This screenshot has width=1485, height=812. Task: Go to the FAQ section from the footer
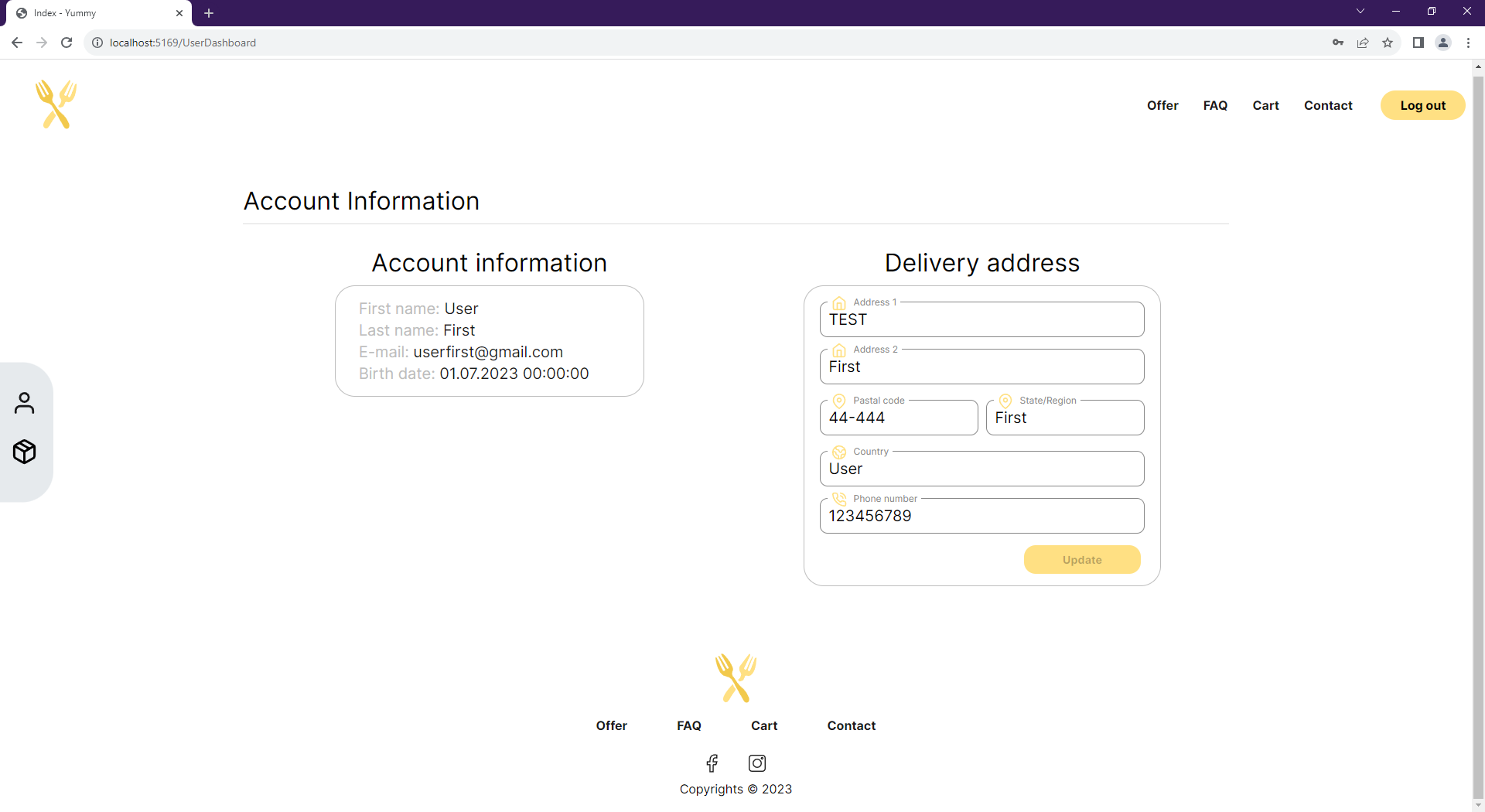point(688,725)
